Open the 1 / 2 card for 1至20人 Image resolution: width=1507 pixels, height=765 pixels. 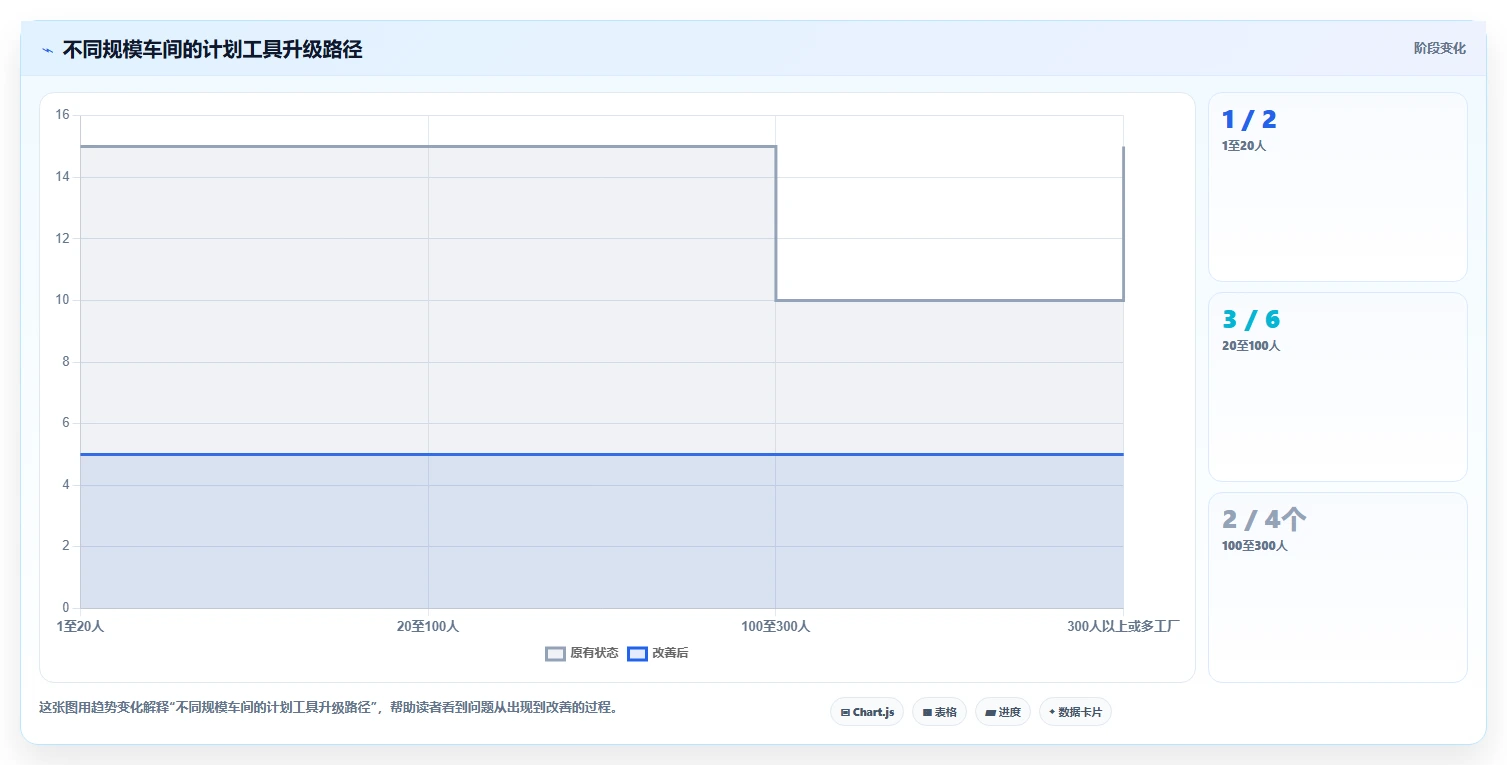tap(1337, 187)
